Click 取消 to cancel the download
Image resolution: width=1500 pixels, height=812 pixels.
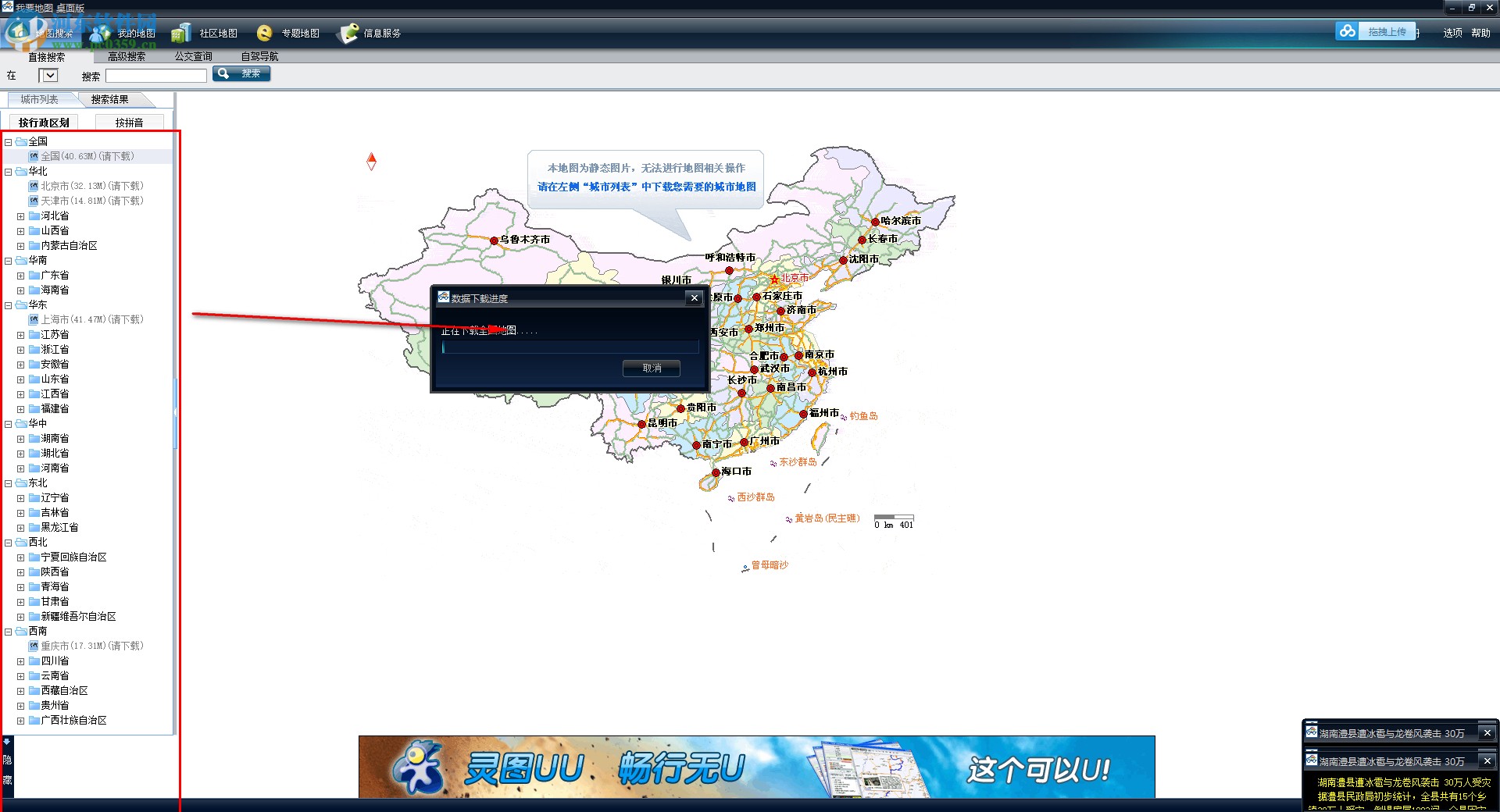pyautogui.click(x=651, y=368)
